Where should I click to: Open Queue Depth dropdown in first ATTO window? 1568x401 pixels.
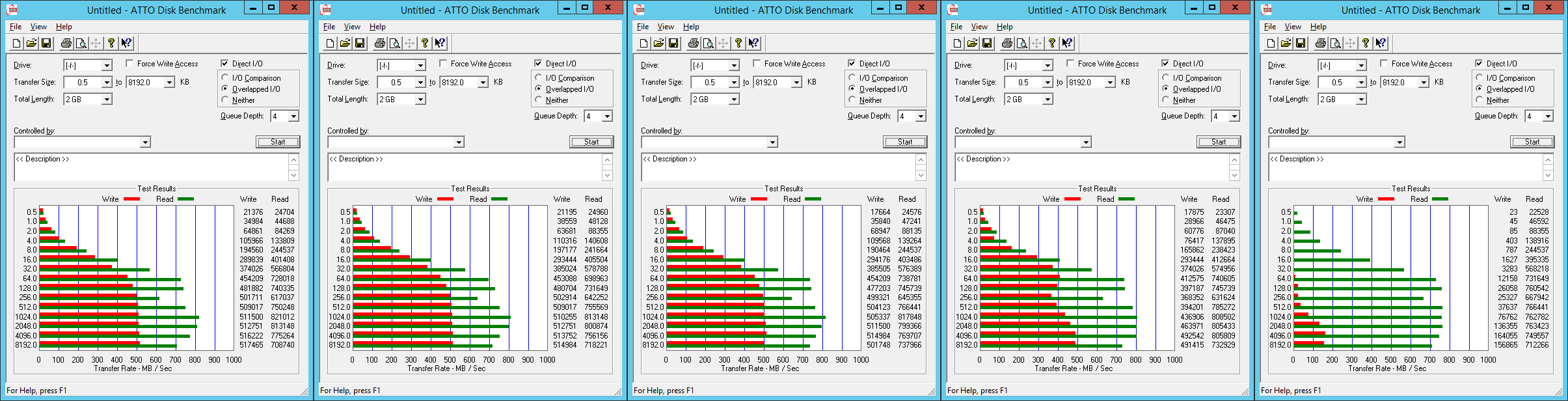point(293,116)
